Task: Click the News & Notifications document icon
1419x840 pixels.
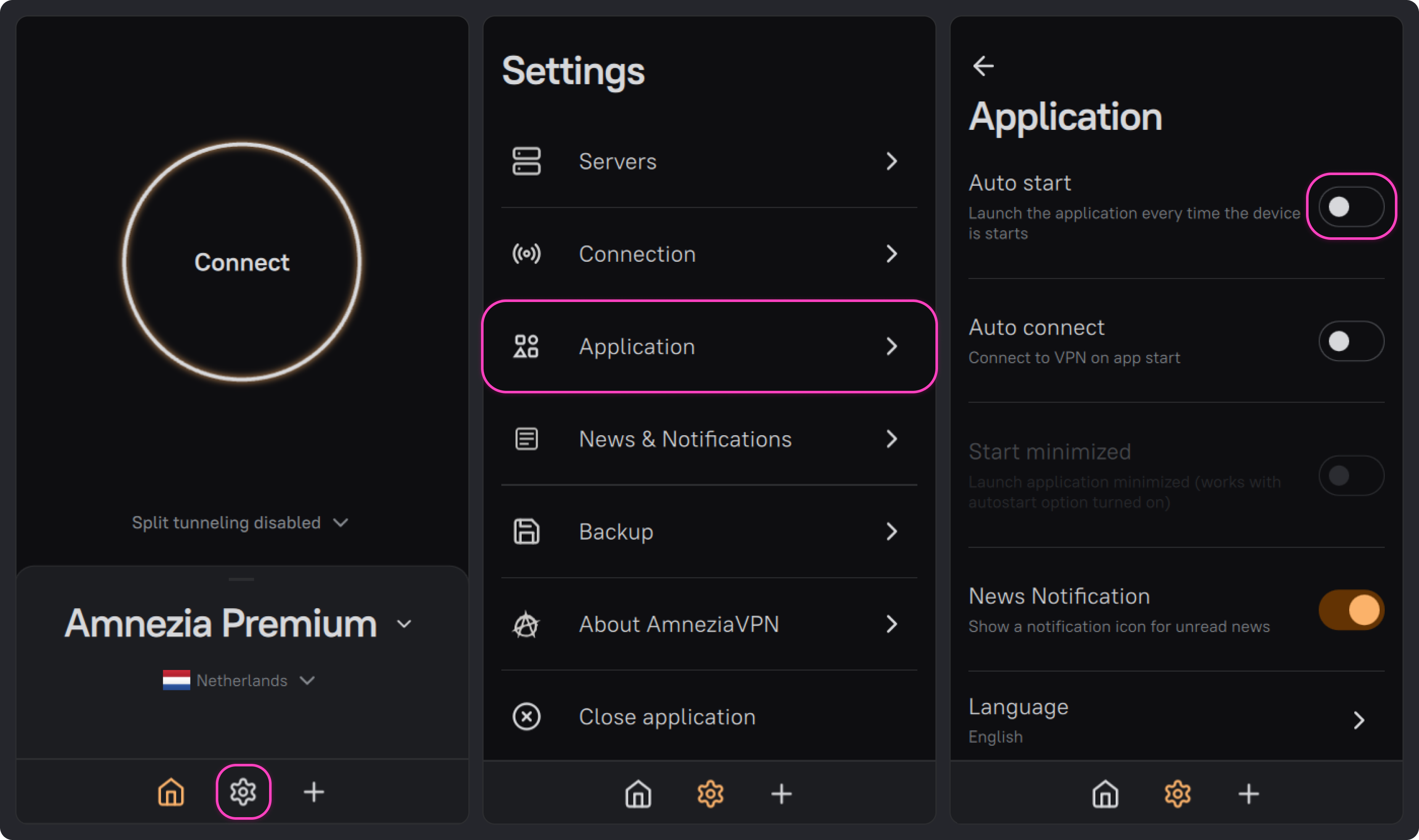Action: click(526, 439)
